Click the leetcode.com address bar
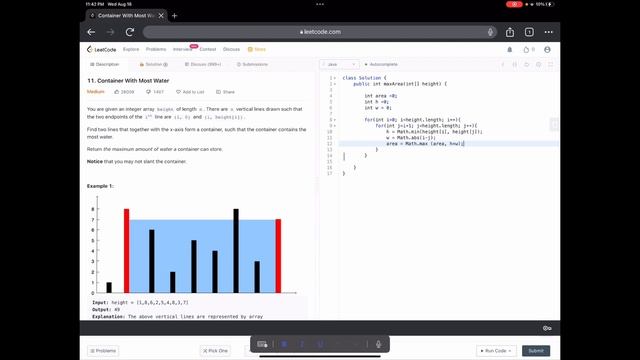Image resolution: width=640 pixels, height=360 pixels. click(x=320, y=32)
